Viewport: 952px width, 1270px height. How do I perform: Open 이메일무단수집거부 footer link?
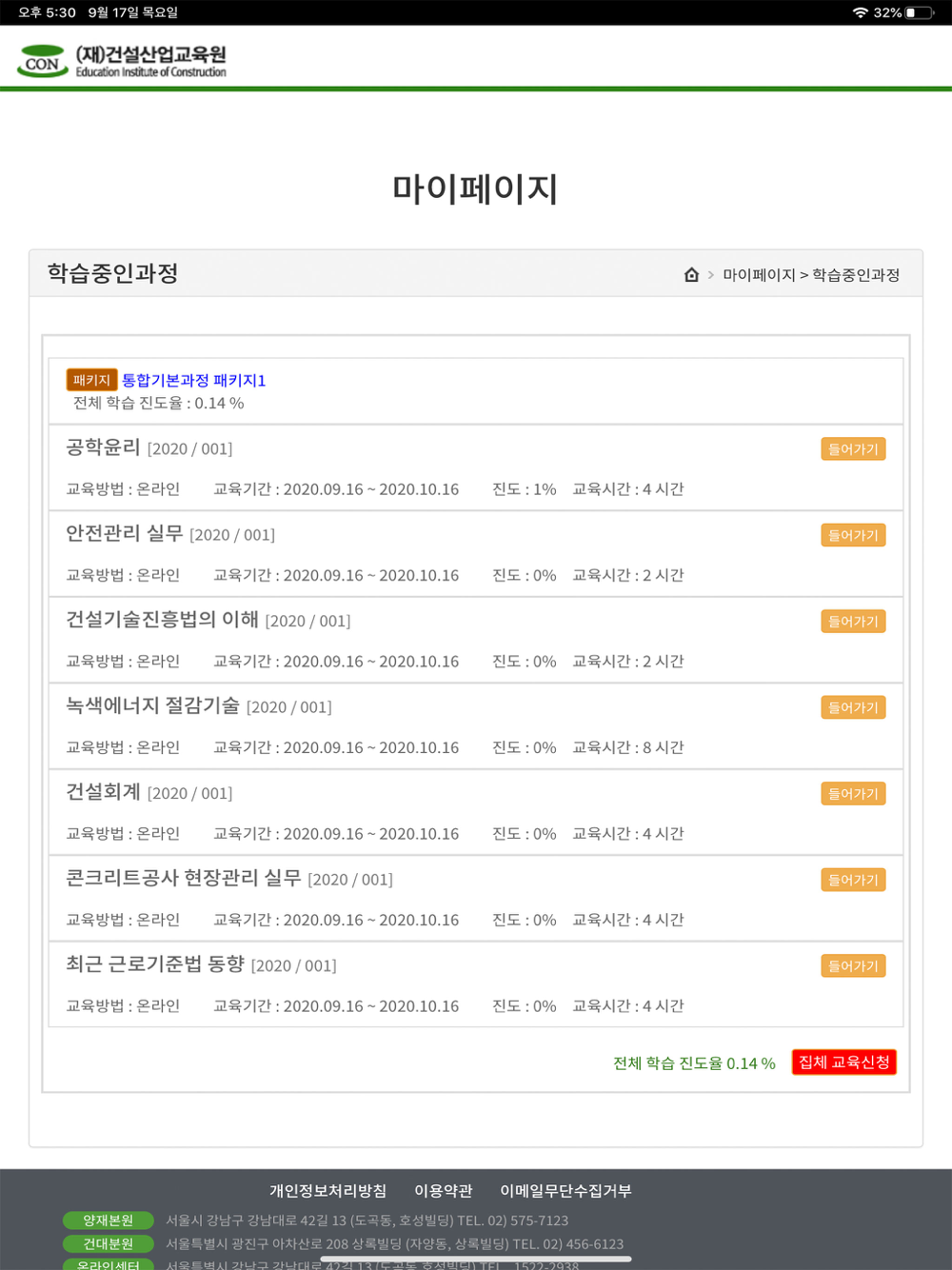(x=565, y=1191)
